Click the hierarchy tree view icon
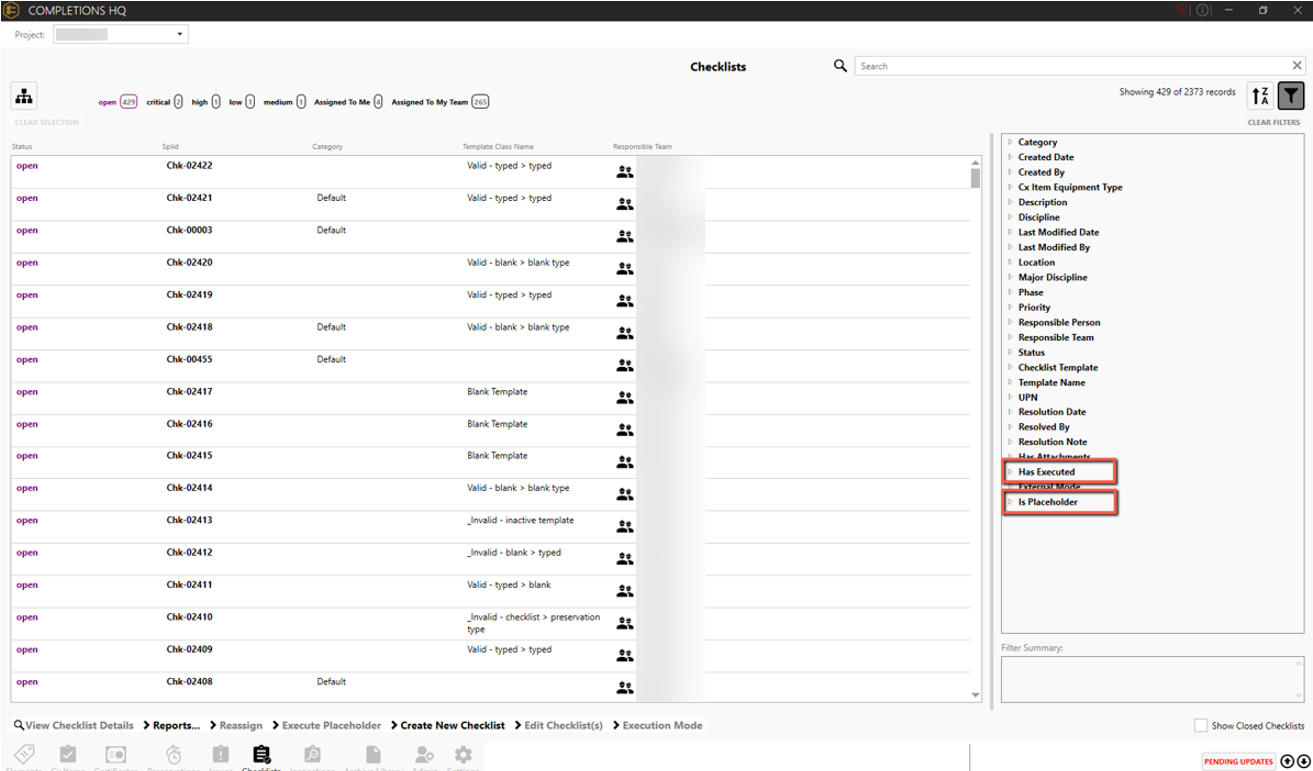Screen dimensions: 1313x771 coord(24,97)
